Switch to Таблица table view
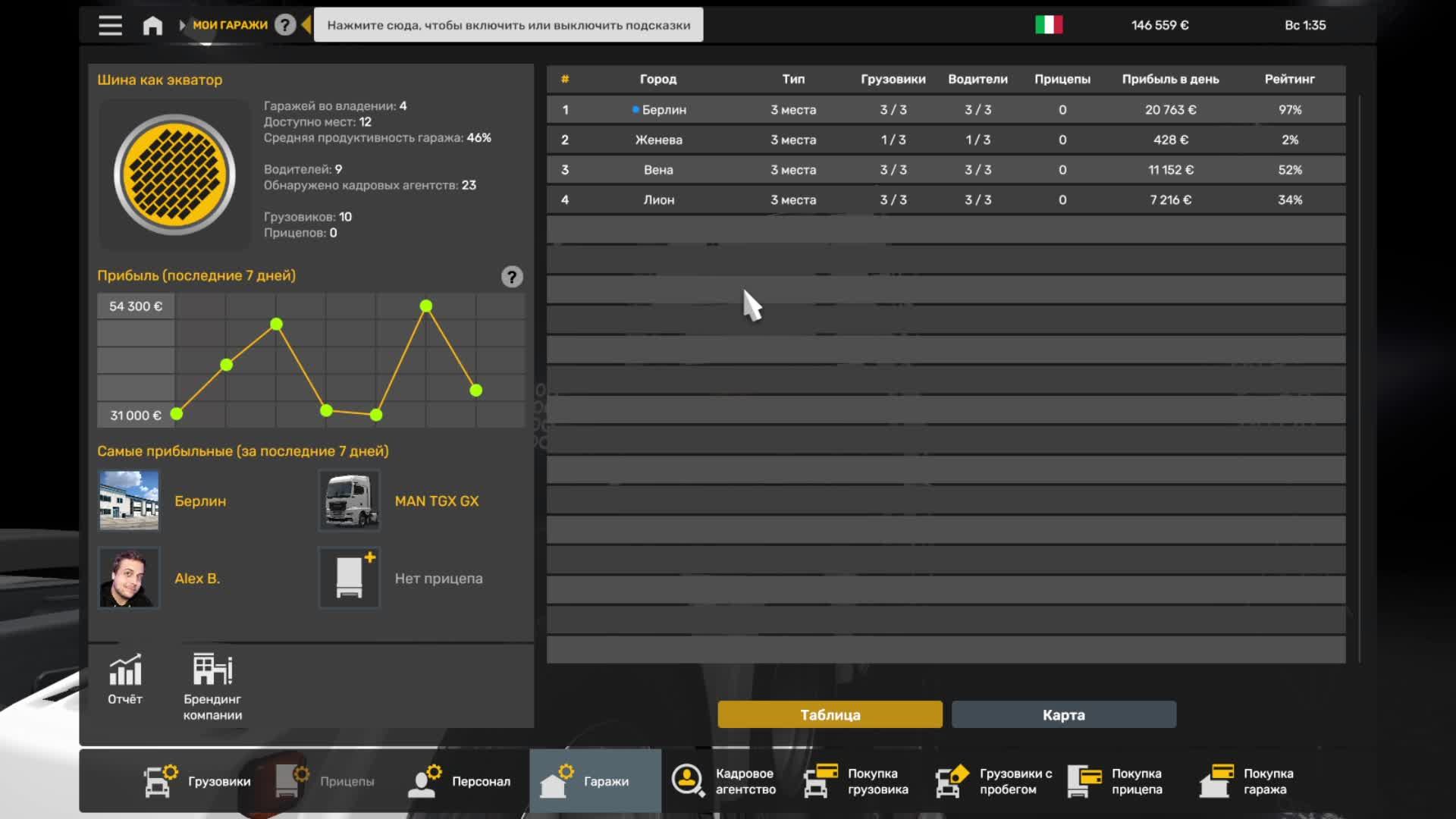 [x=830, y=714]
